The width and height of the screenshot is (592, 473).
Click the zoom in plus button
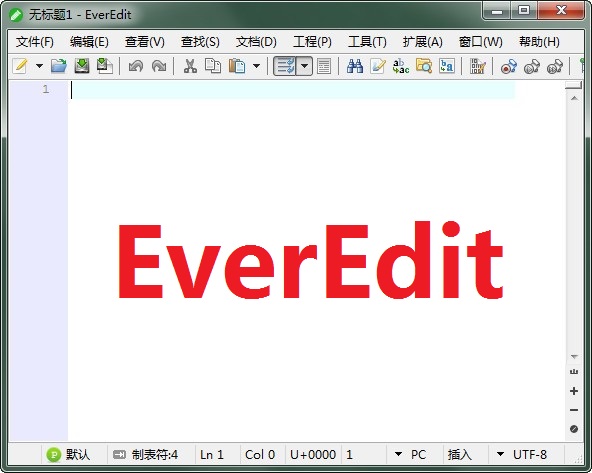(574, 391)
